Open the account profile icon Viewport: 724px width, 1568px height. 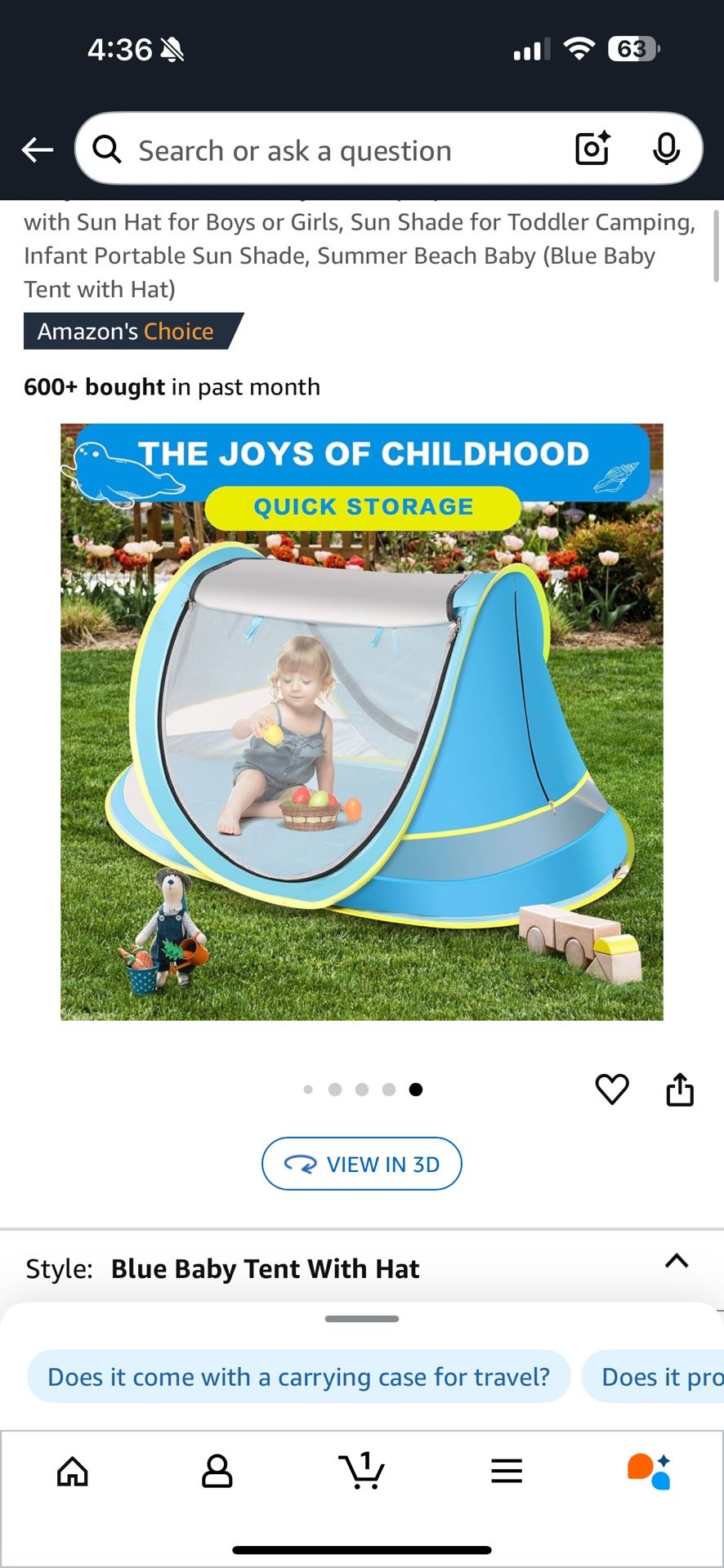point(217,1471)
